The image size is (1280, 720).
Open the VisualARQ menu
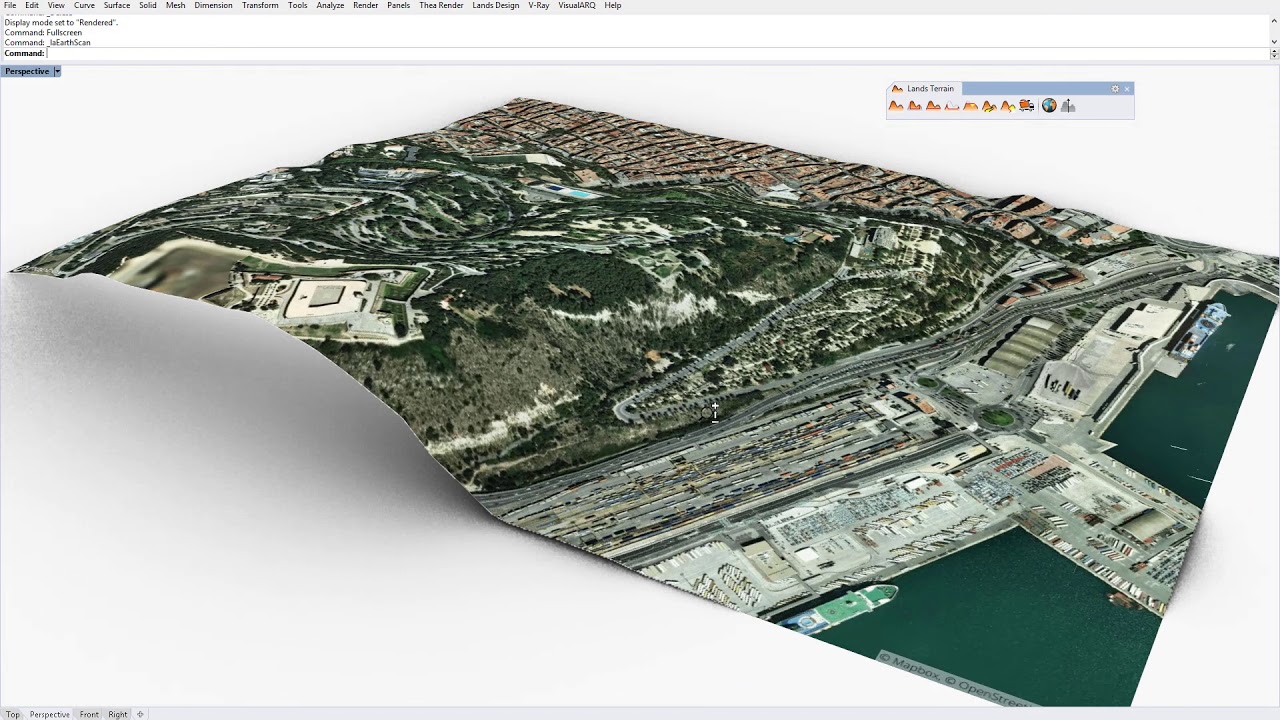(x=576, y=6)
